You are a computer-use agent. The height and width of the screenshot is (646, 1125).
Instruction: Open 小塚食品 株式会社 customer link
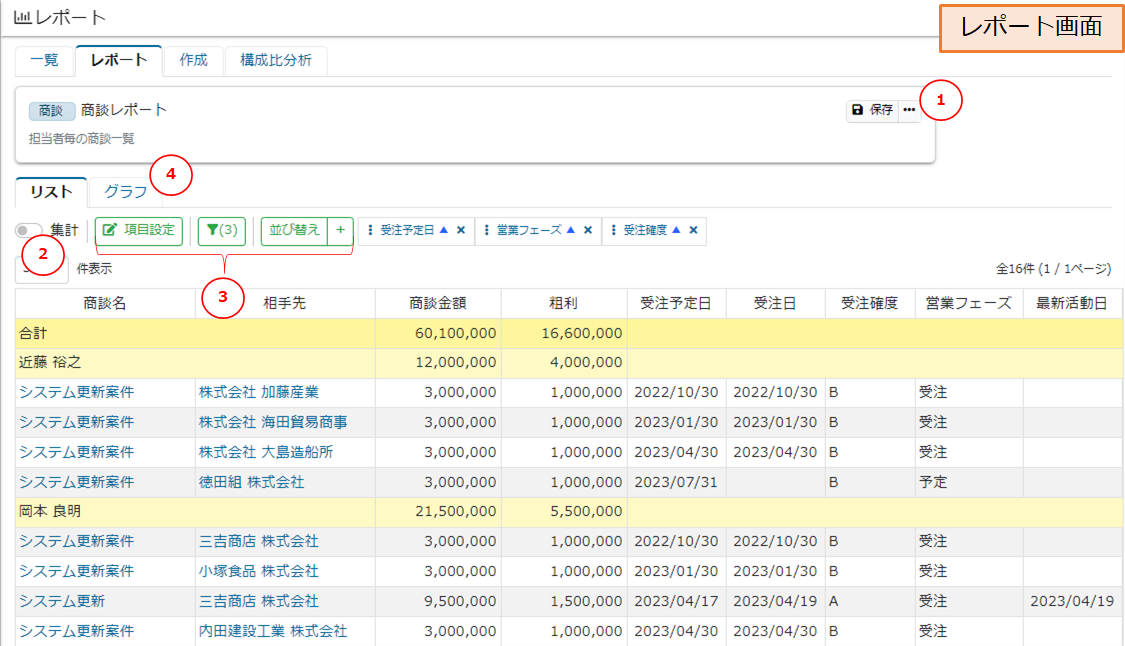(259, 571)
